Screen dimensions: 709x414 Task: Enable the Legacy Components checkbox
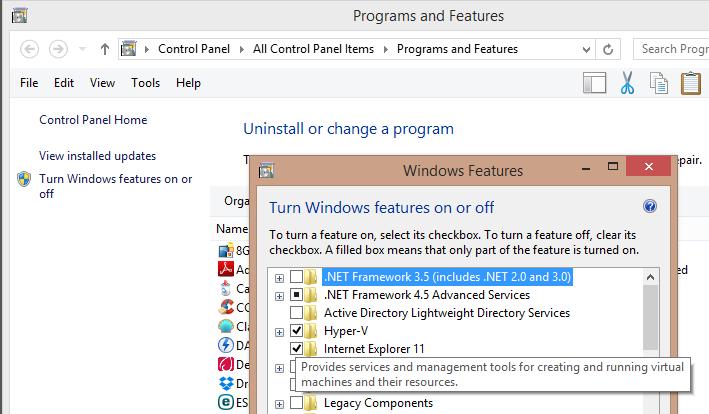(x=296, y=403)
